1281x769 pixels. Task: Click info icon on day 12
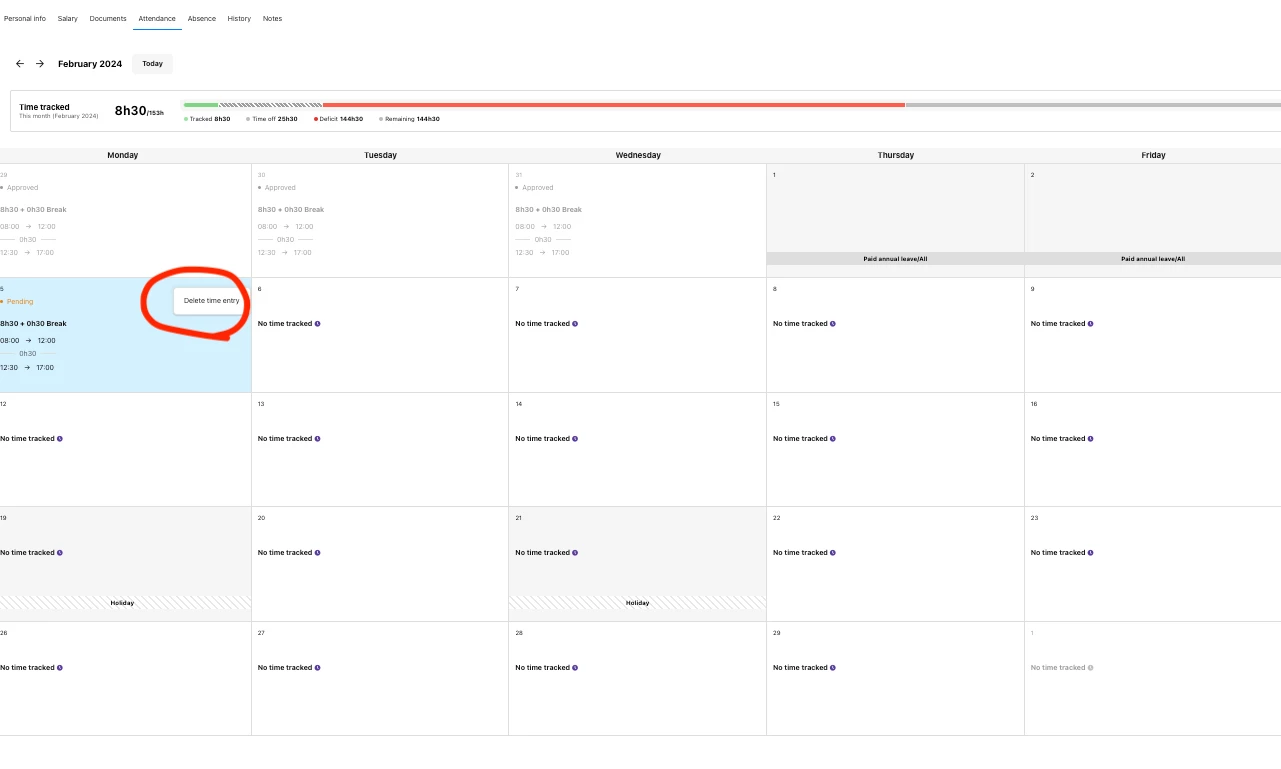60,439
